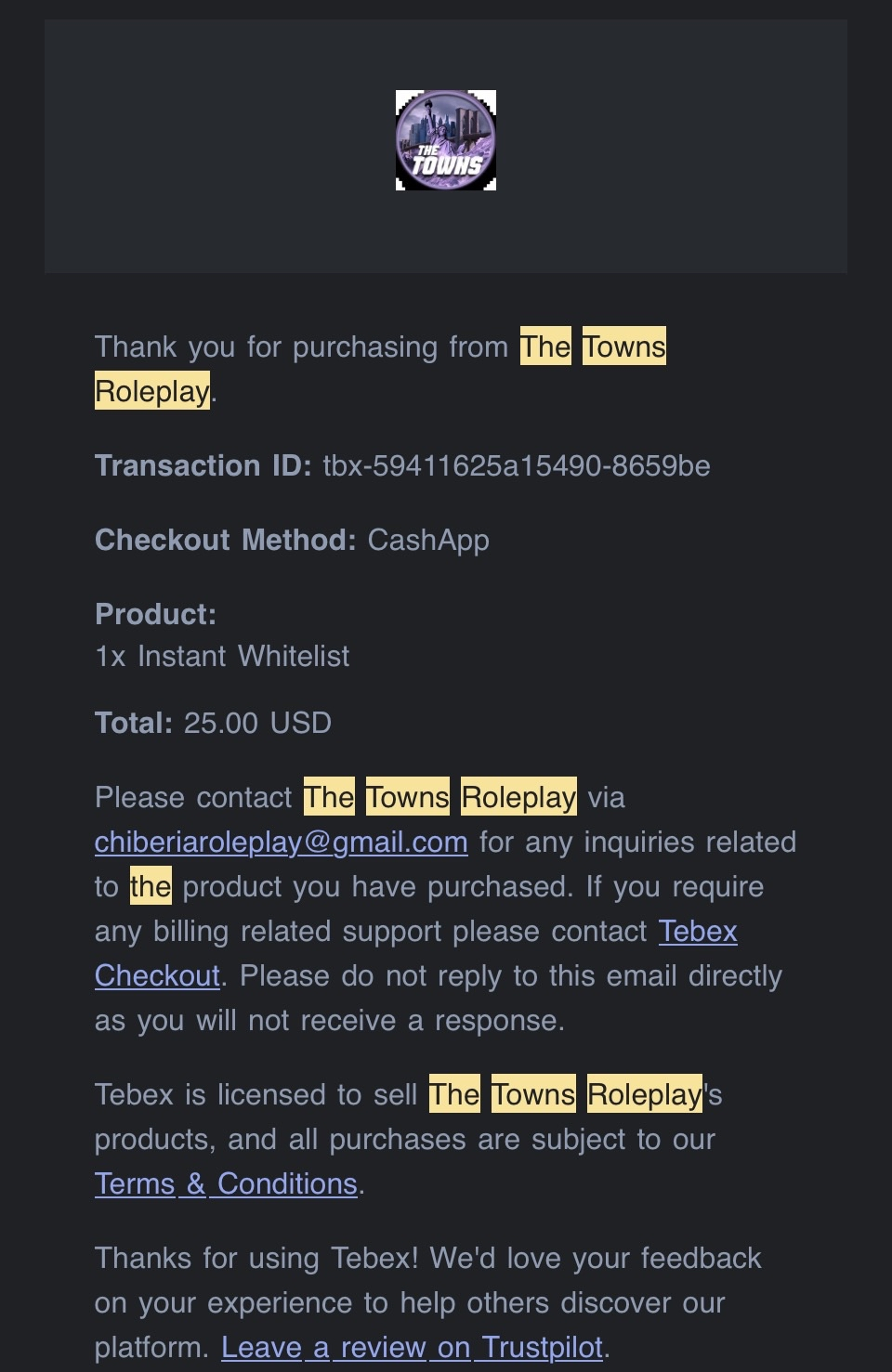892x1372 pixels.
Task: Open the Tebex Checkout billing link
Action: 697,932
